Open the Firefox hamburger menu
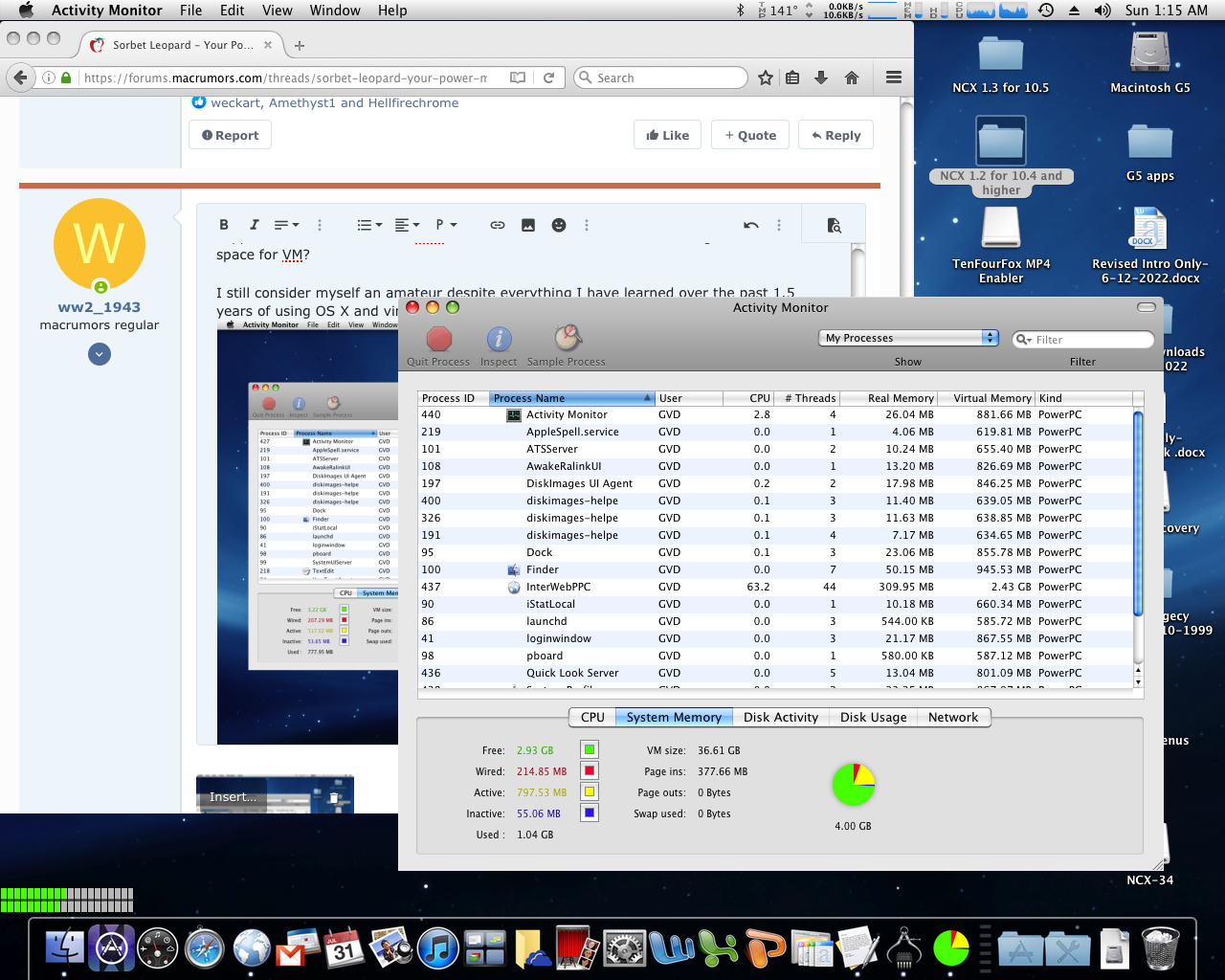 [x=894, y=78]
